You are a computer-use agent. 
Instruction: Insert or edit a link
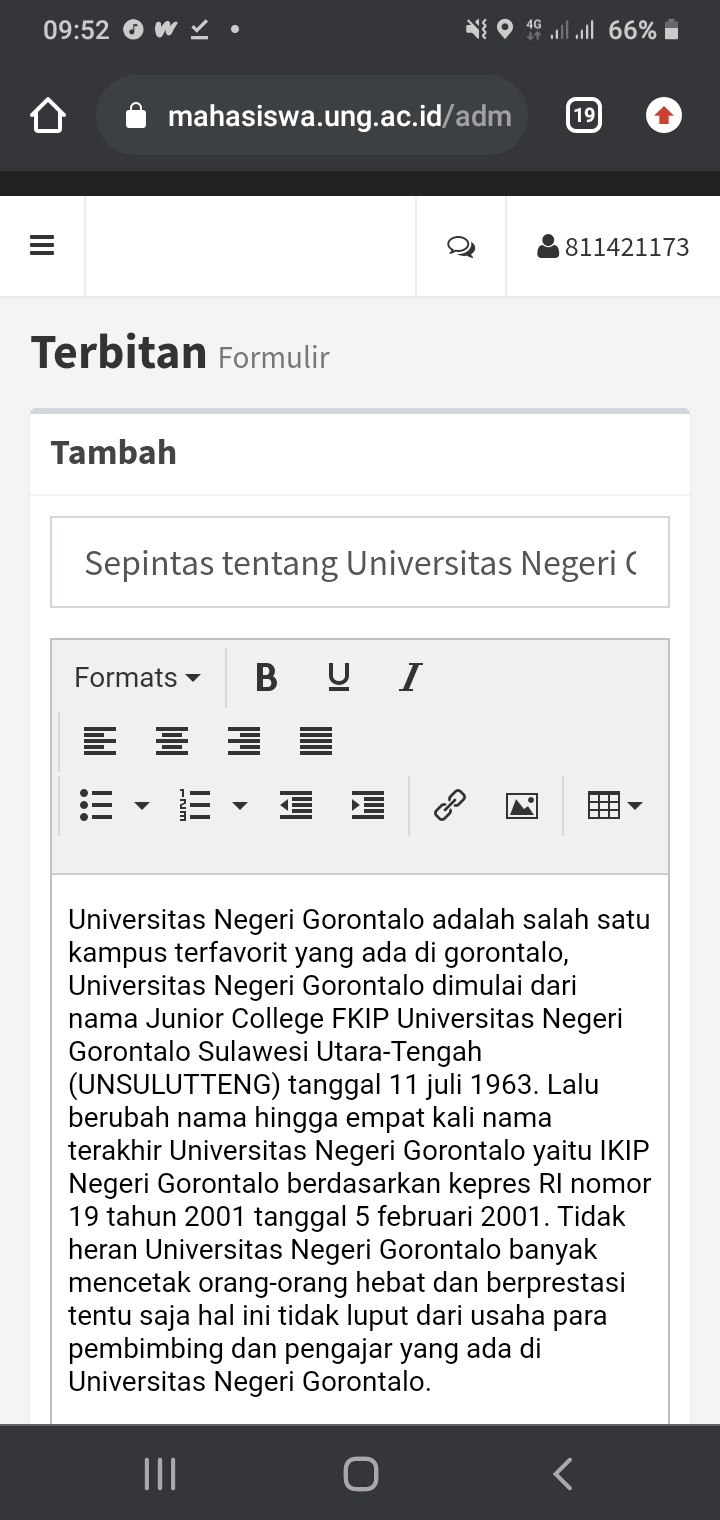pyautogui.click(x=450, y=805)
